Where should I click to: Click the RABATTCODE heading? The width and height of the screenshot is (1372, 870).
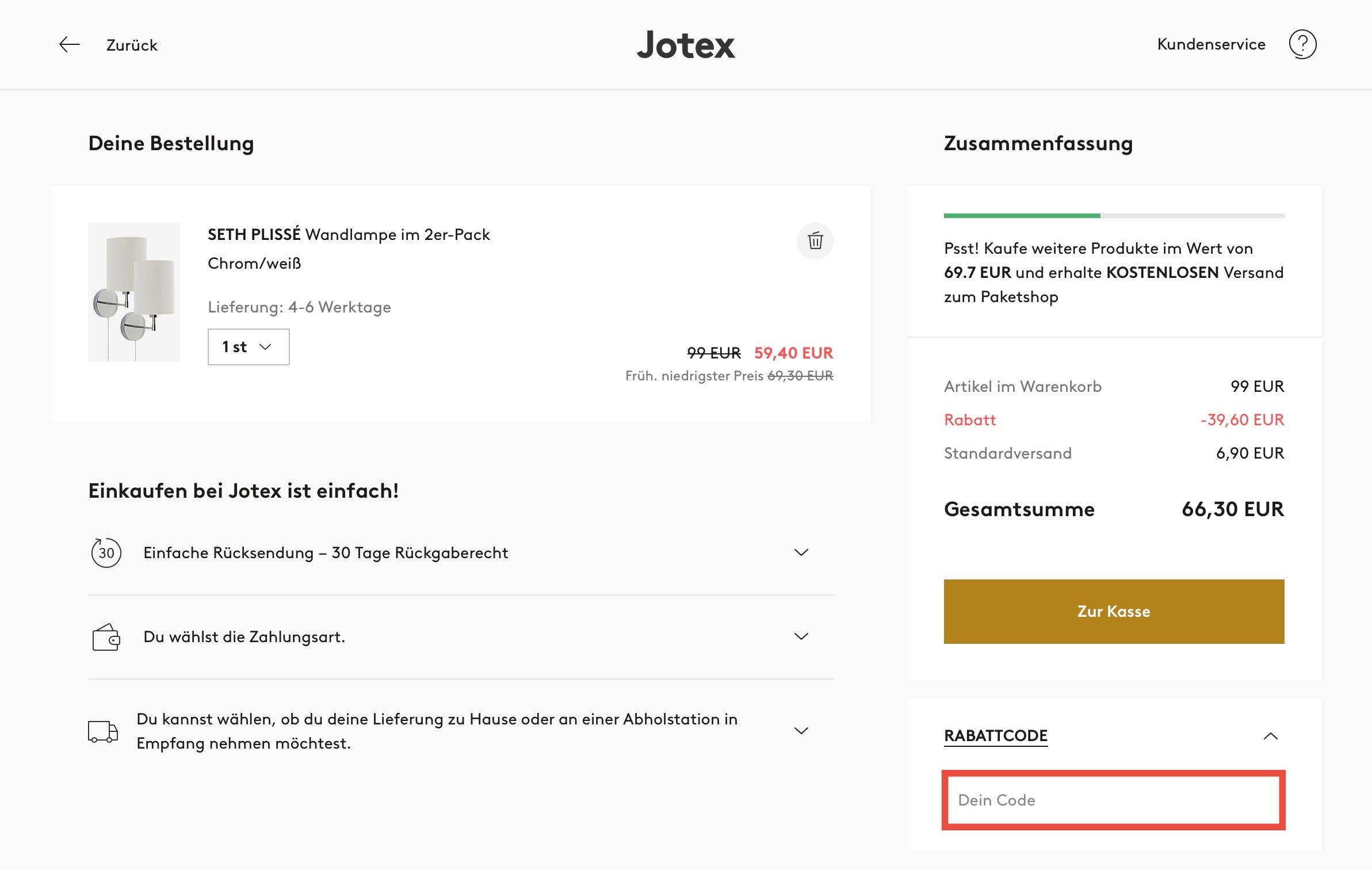995,736
